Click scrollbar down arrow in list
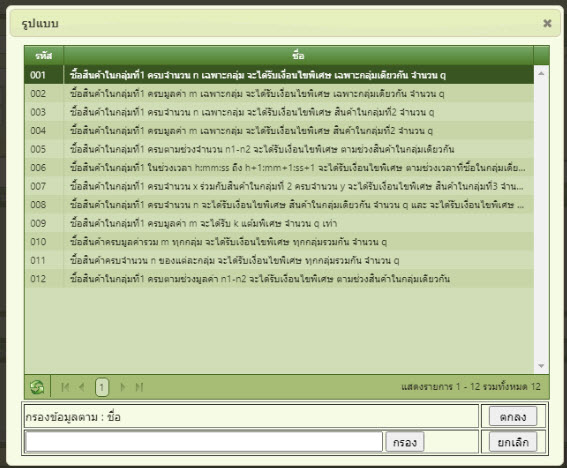 (541, 366)
